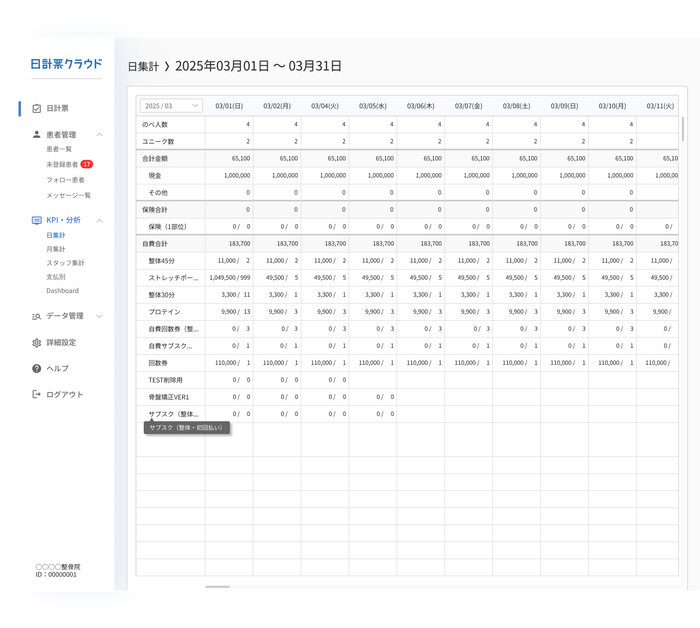Image resolution: width=700 pixels, height=628 pixels.
Task: Click the 保険合計 row label
Action: (x=154, y=210)
